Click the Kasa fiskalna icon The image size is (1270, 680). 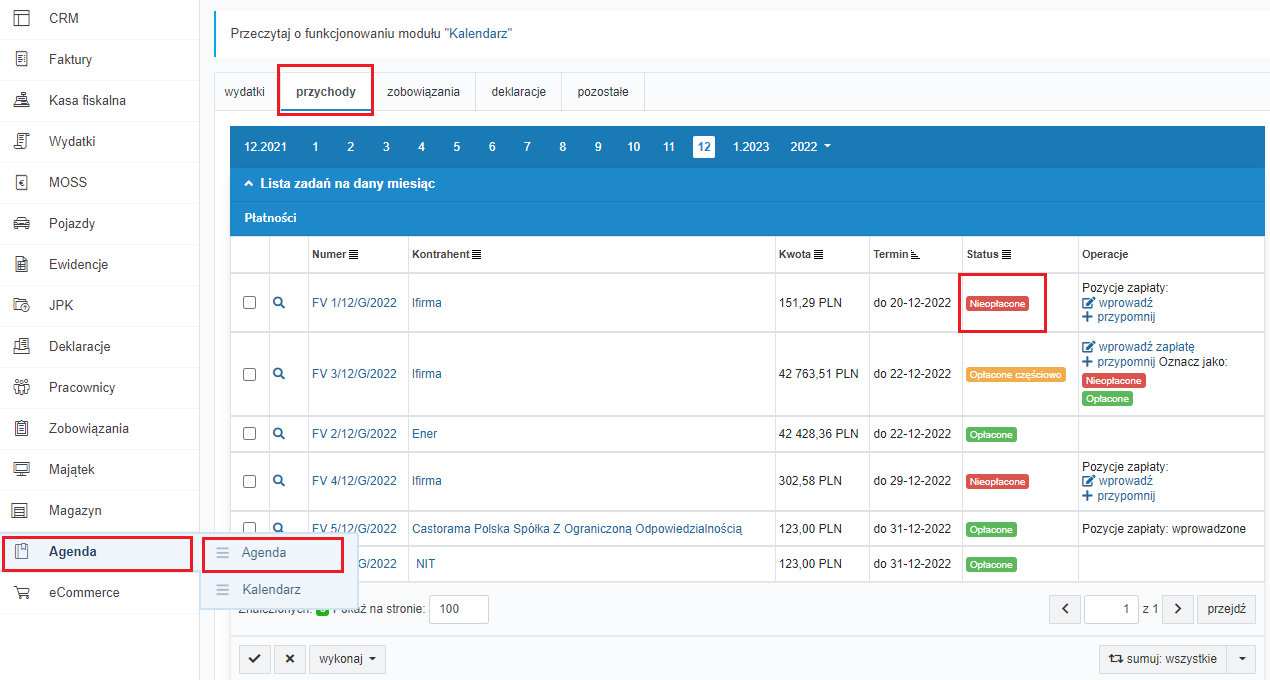pos(21,100)
